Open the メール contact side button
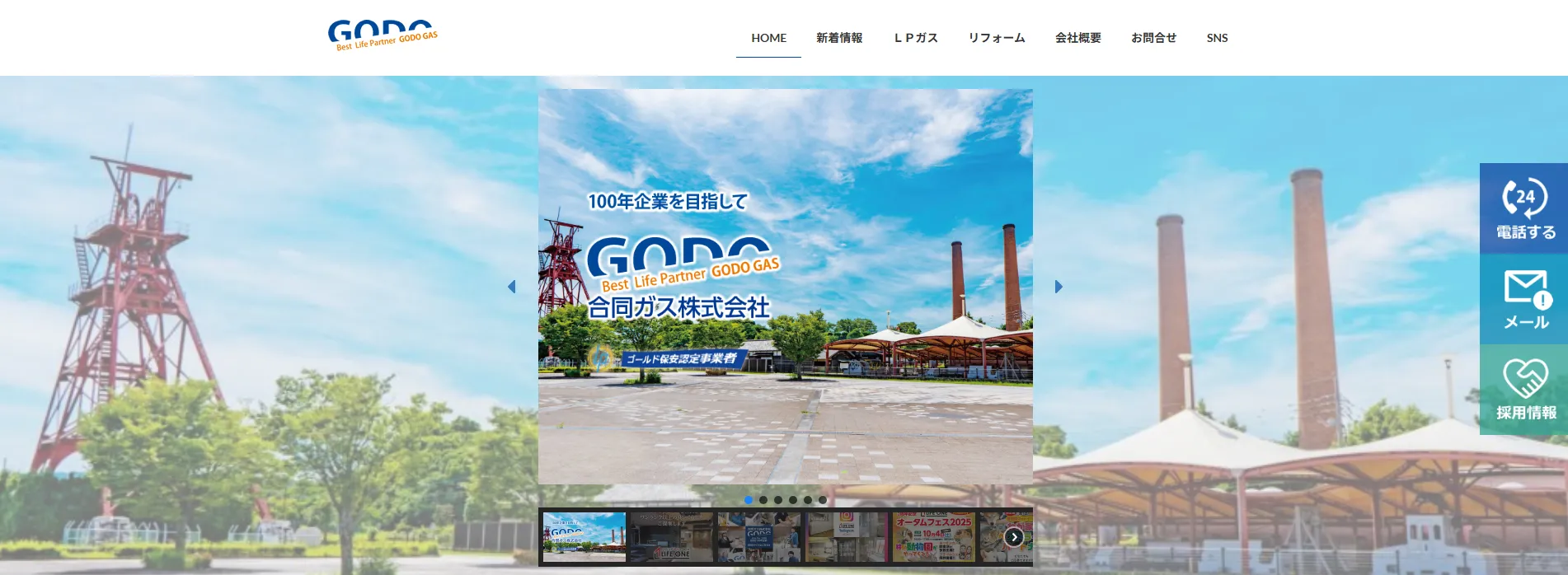Image resolution: width=1568 pixels, height=575 pixels. tap(1523, 299)
